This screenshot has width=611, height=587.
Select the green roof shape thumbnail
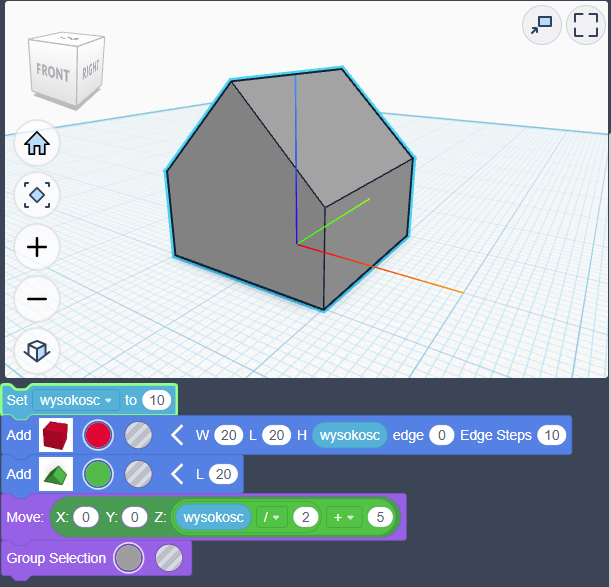pos(56,474)
